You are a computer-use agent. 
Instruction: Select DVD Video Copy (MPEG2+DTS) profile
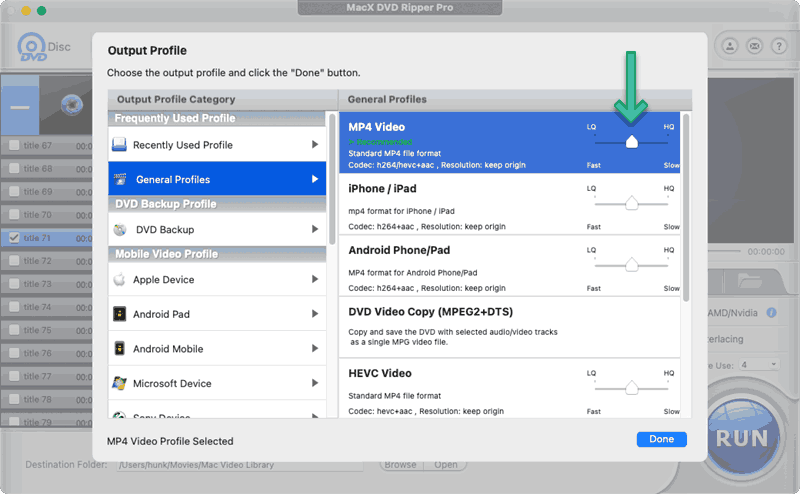(x=509, y=327)
